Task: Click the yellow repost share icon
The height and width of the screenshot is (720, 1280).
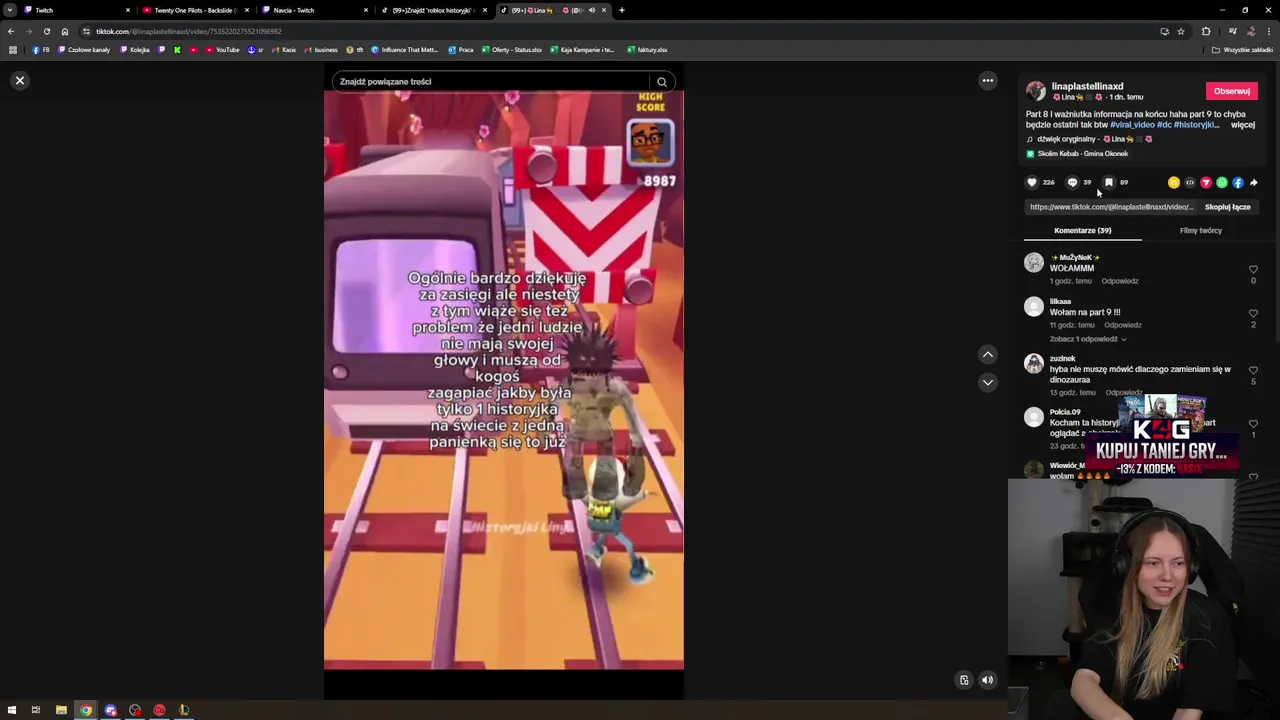Action: pyautogui.click(x=1173, y=183)
